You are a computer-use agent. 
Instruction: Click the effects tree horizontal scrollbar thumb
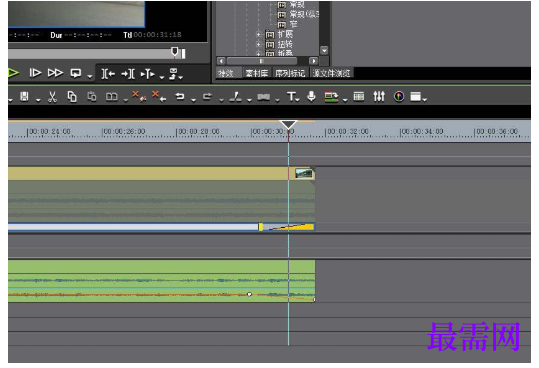(262, 61)
